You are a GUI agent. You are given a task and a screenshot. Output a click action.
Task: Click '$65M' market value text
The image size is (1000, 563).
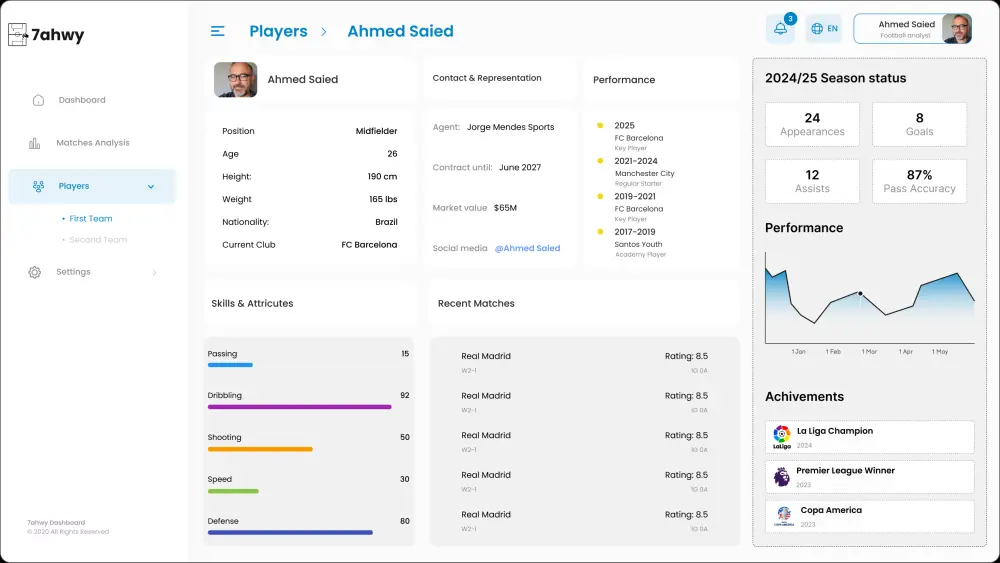click(x=505, y=208)
